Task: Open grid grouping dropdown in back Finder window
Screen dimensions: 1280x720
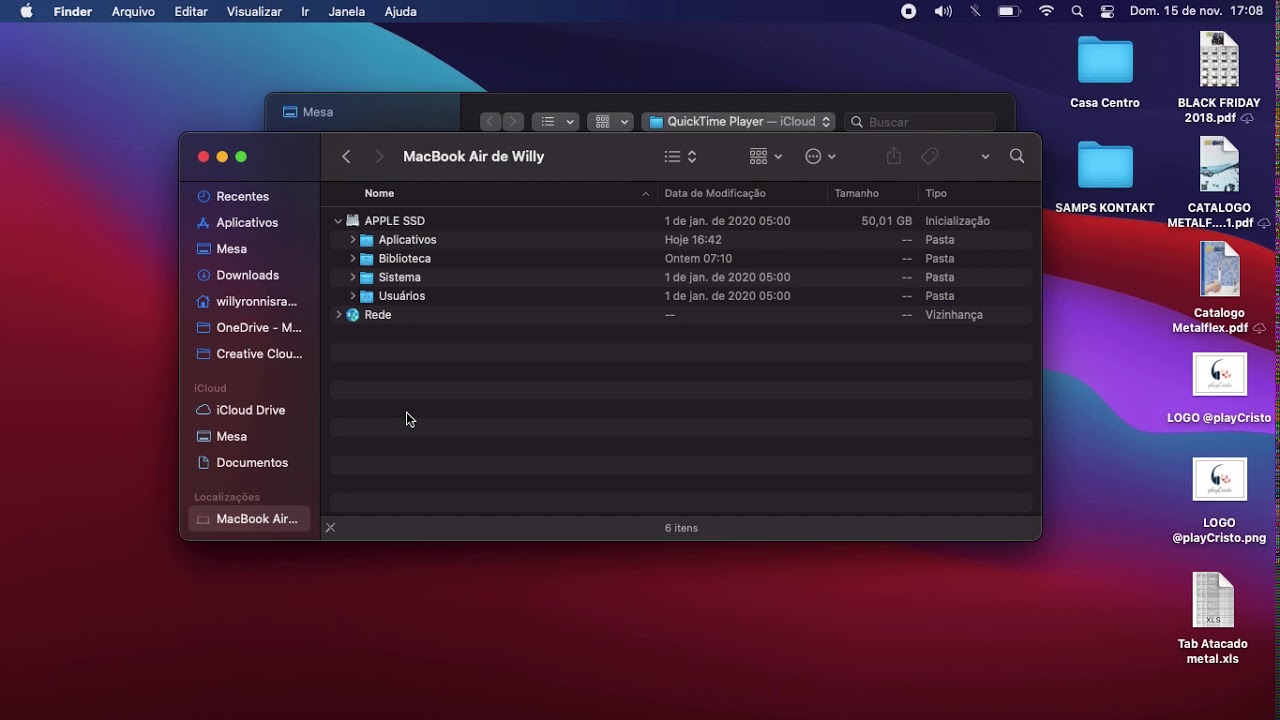Action: 611,122
